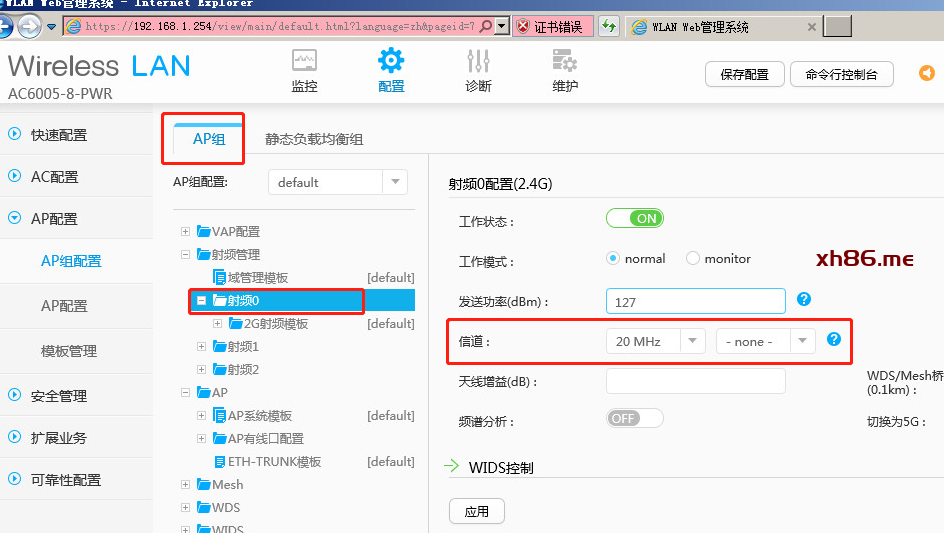Open the 诊断 diagnostics icon
This screenshot has height=533, width=944.
click(478, 62)
